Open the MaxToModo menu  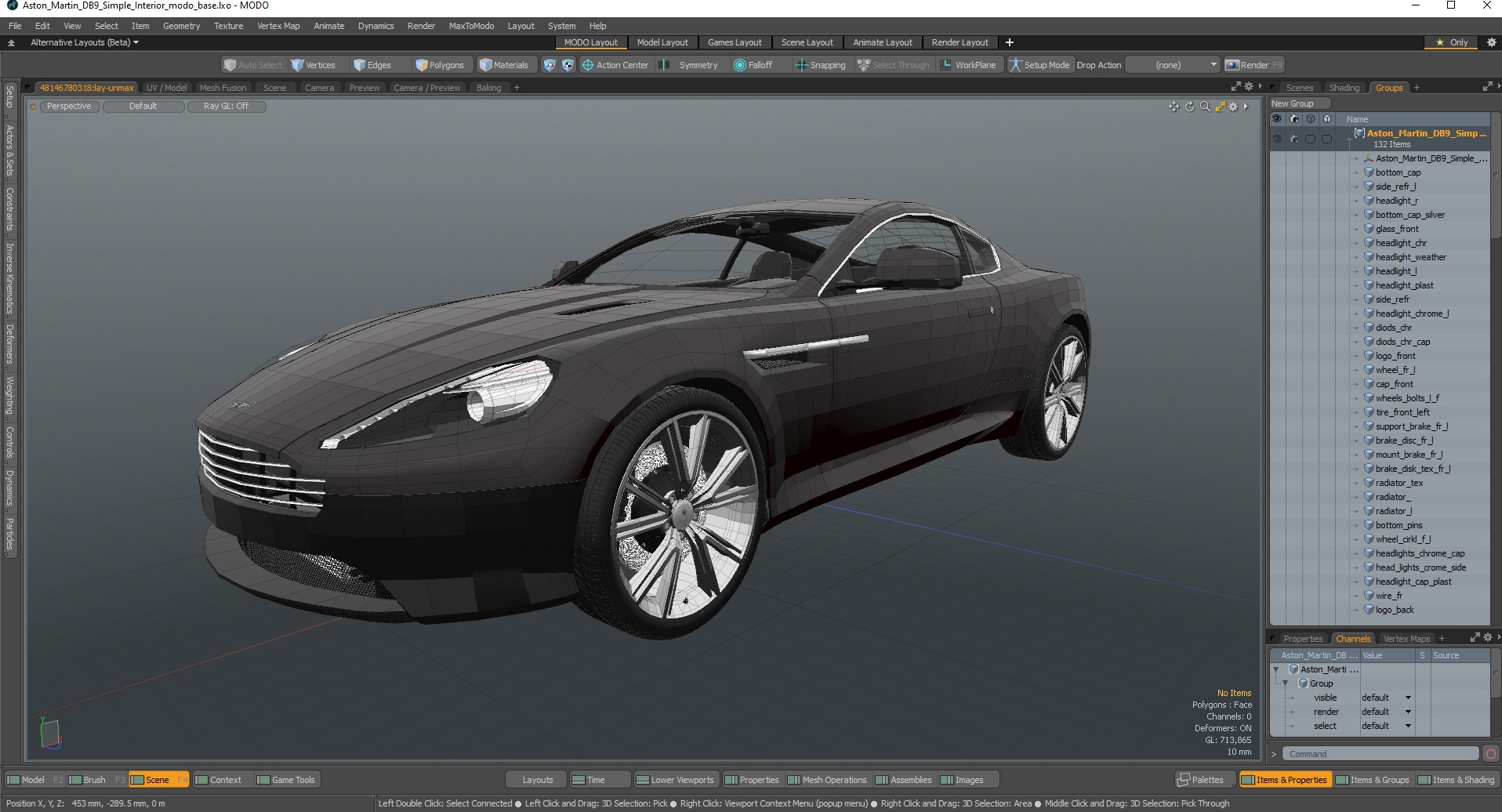tap(471, 26)
